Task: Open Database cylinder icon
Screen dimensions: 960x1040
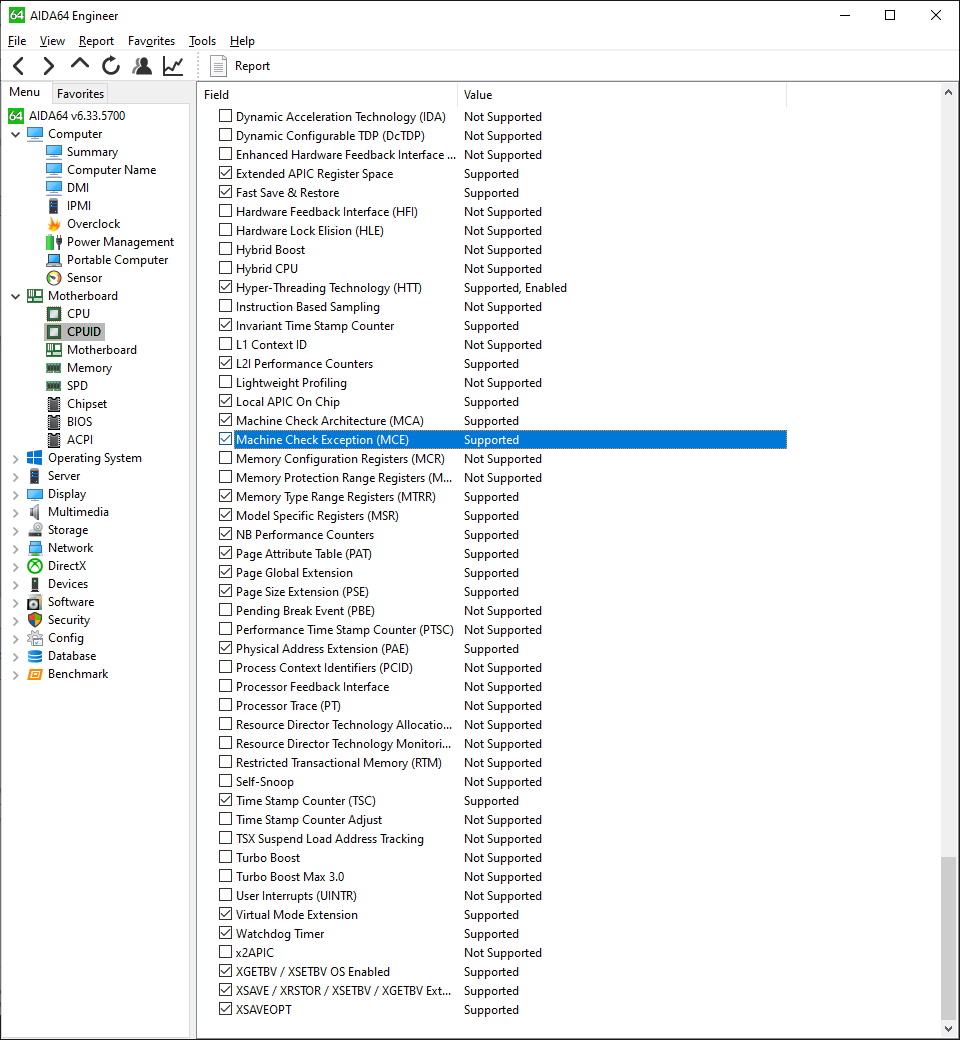Action: tap(34, 656)
